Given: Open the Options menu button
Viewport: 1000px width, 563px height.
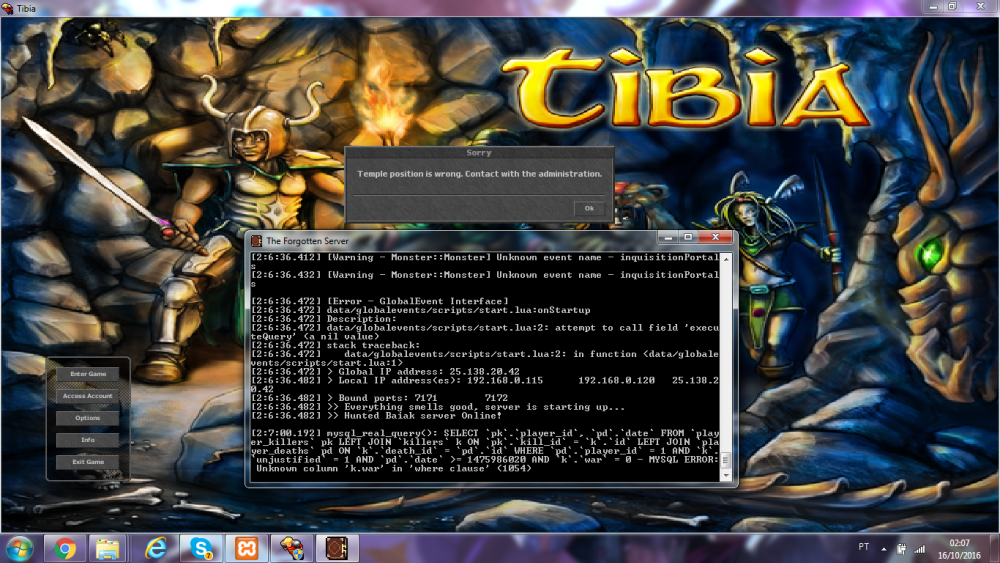Looking at the screenshot, I should 88,418.
